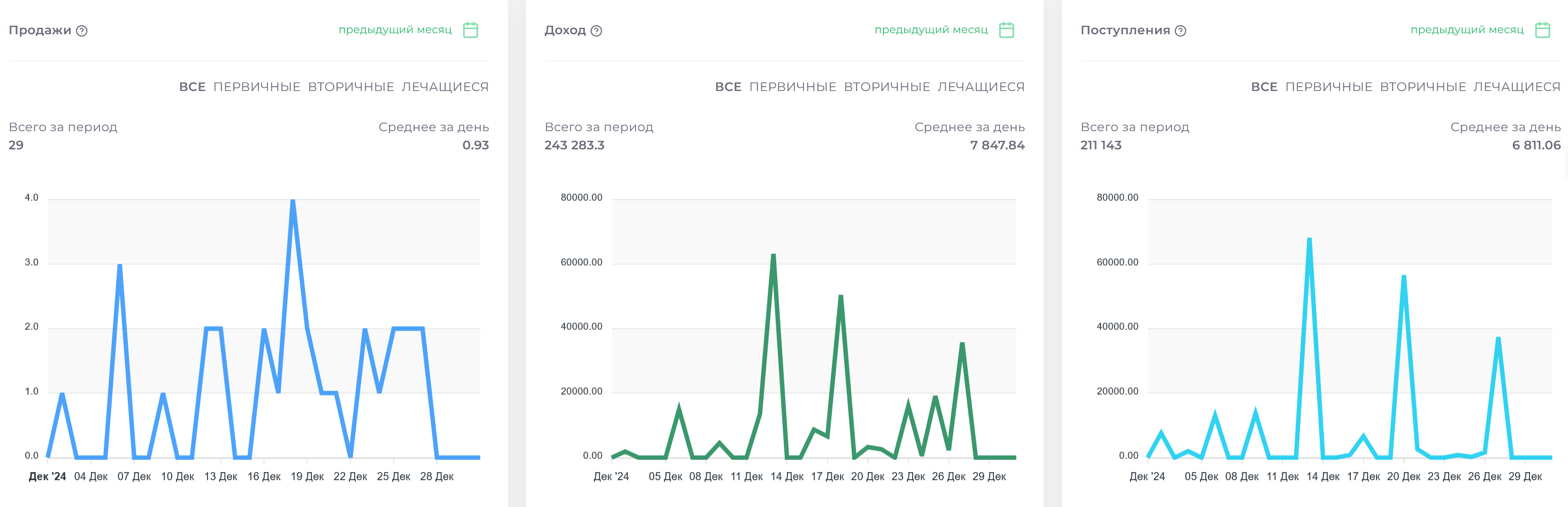Click the highest peak on receipts chart

(x=1309, y=239)
